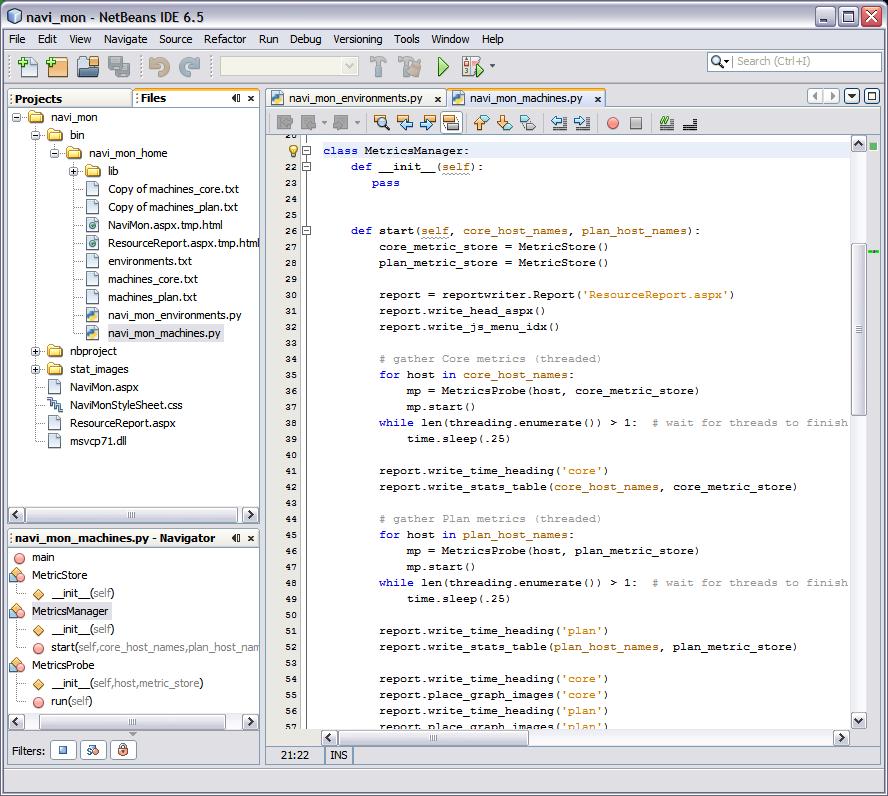Click the lightbulb hint on class line
The width and height of the screenshot is (888, 796).
(x=293, y=151)
